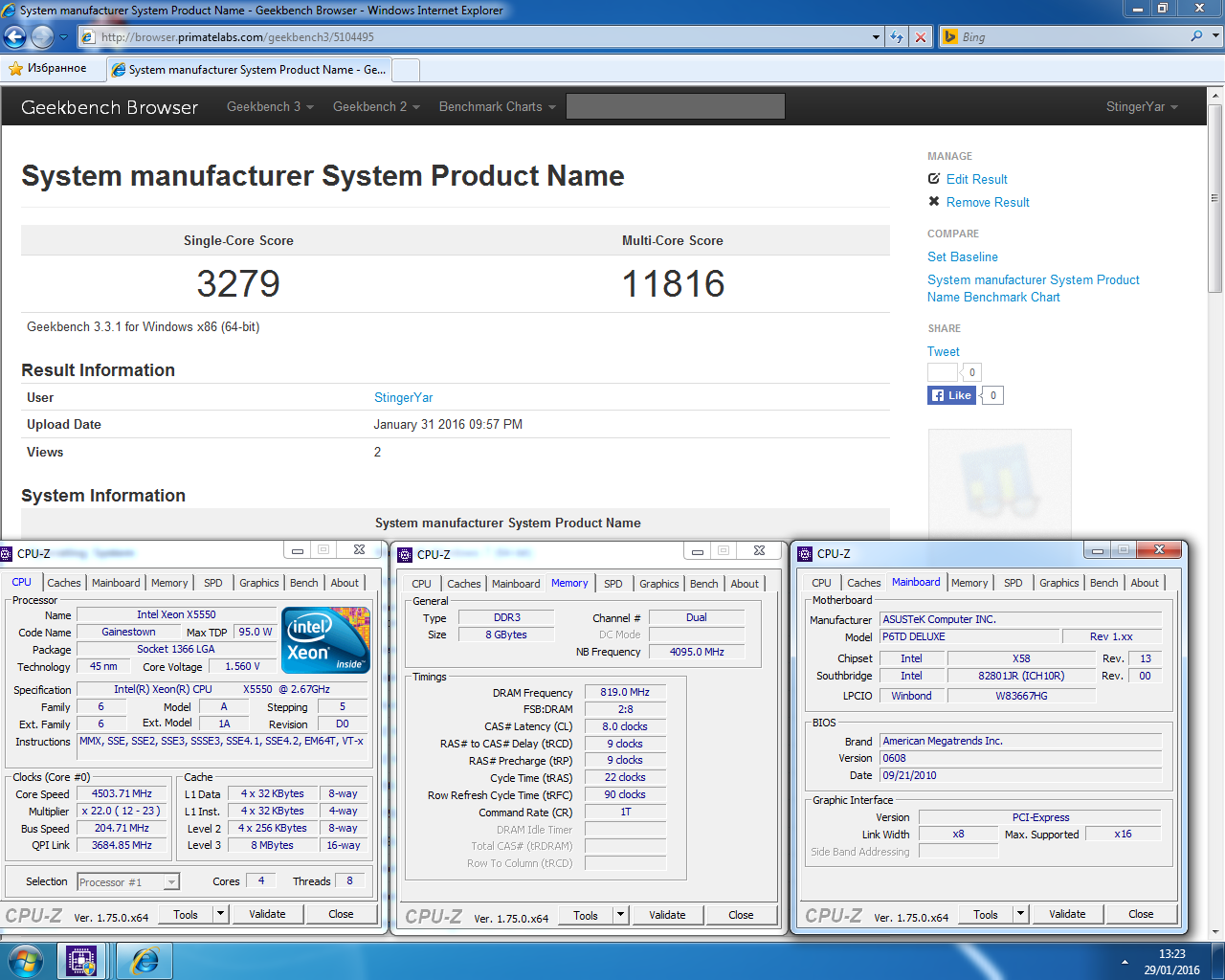
Task: Click the page vertical scrollbar thumb
Action: click(1215, 199)
